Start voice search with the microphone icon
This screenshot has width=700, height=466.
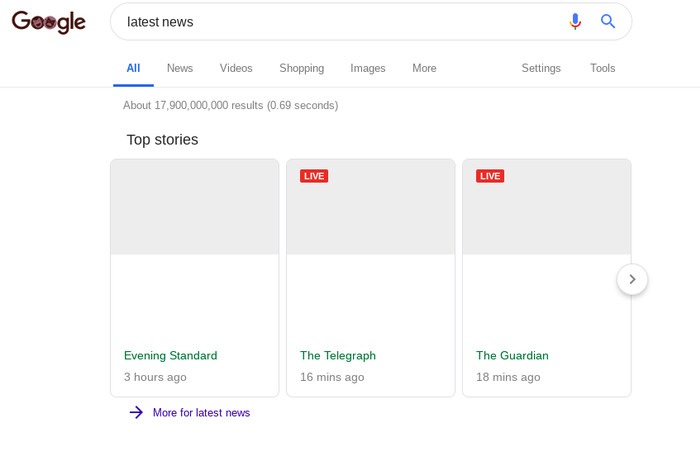pos(575,22)
